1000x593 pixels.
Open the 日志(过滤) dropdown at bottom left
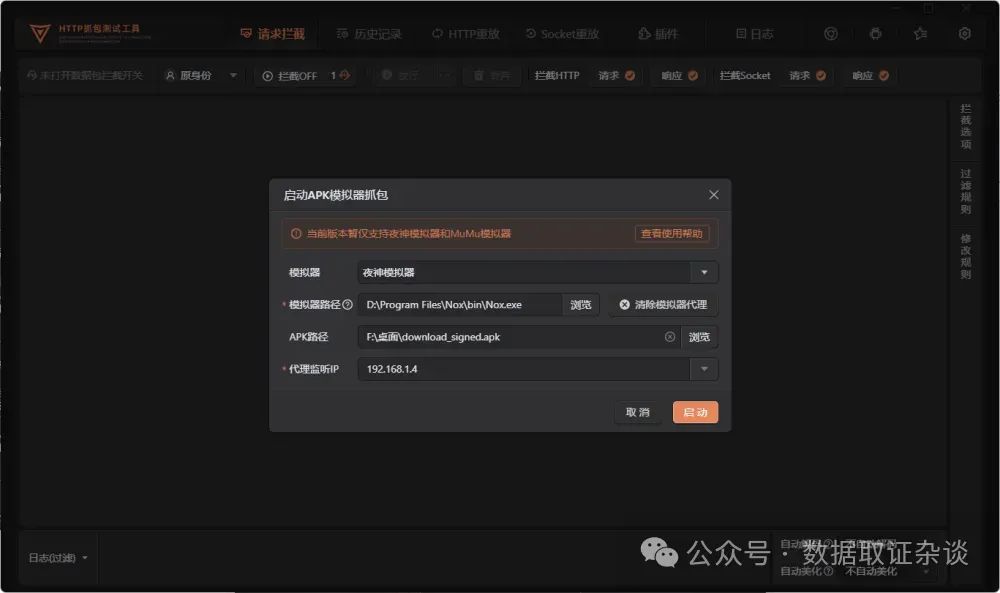coord(57,558)
